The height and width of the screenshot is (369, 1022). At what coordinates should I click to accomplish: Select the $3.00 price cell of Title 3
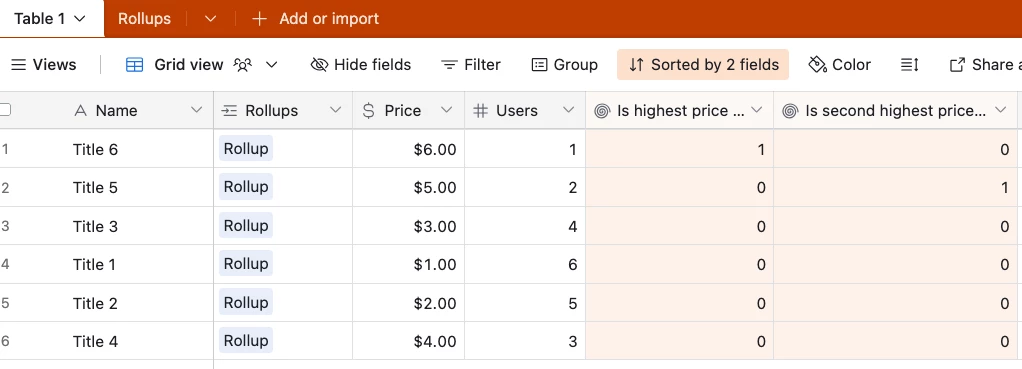[x=409, y=226]
